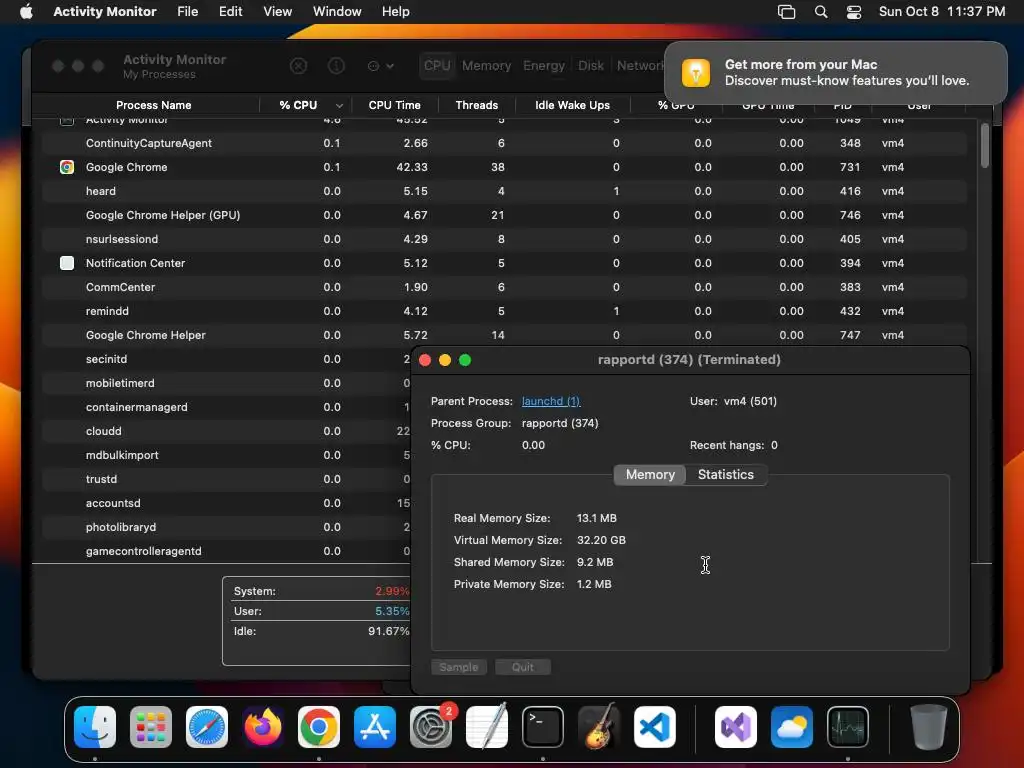Click the Apple menu logo

point(26,11)
